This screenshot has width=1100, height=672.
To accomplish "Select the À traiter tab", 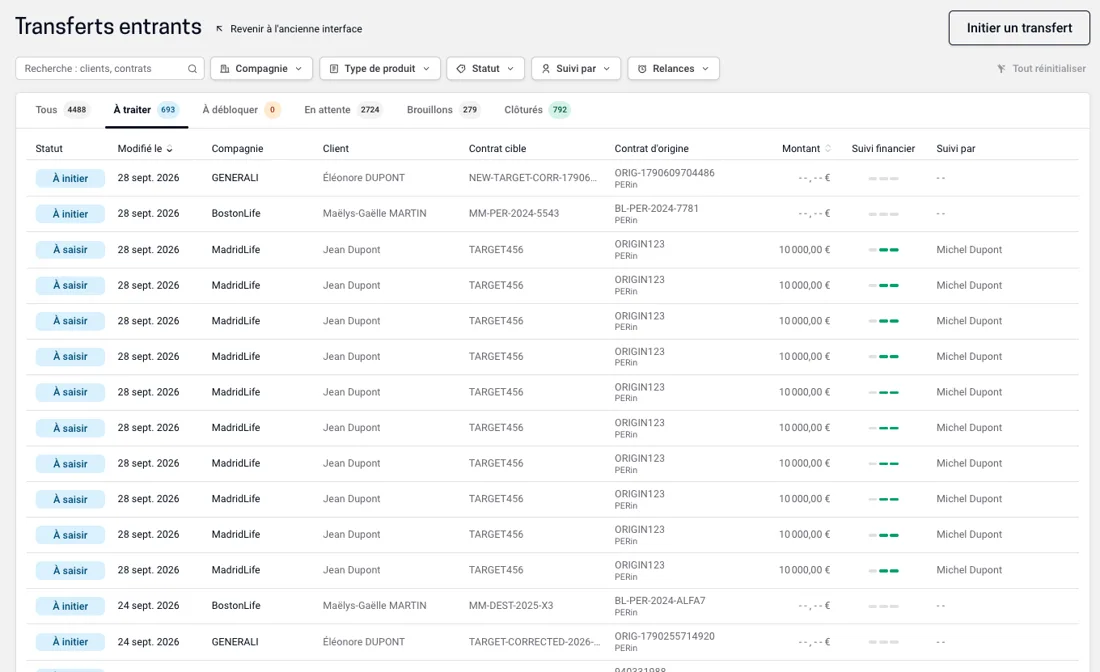I will (146, 109).
